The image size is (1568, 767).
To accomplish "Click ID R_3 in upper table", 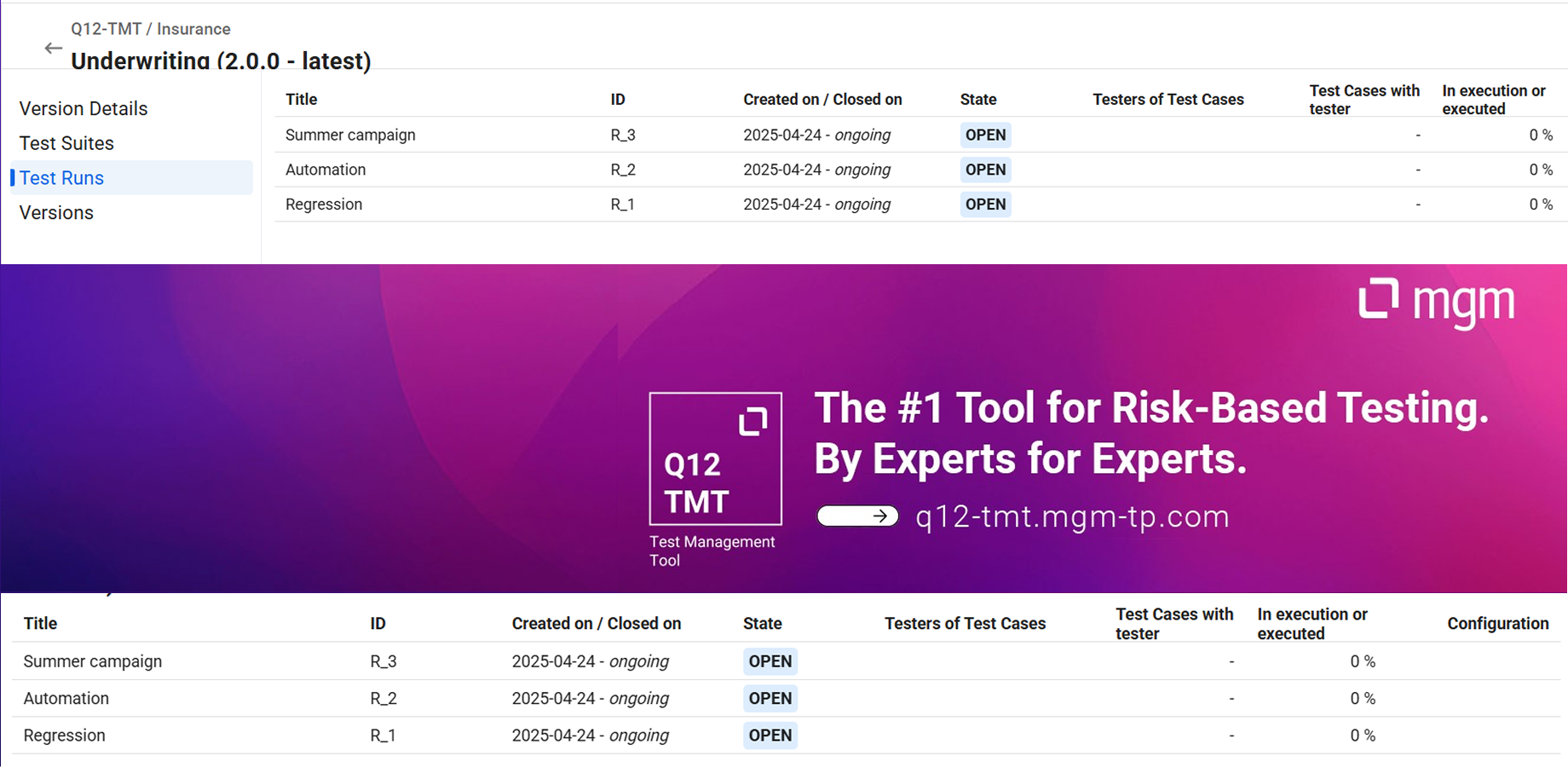I will point(623,135).
